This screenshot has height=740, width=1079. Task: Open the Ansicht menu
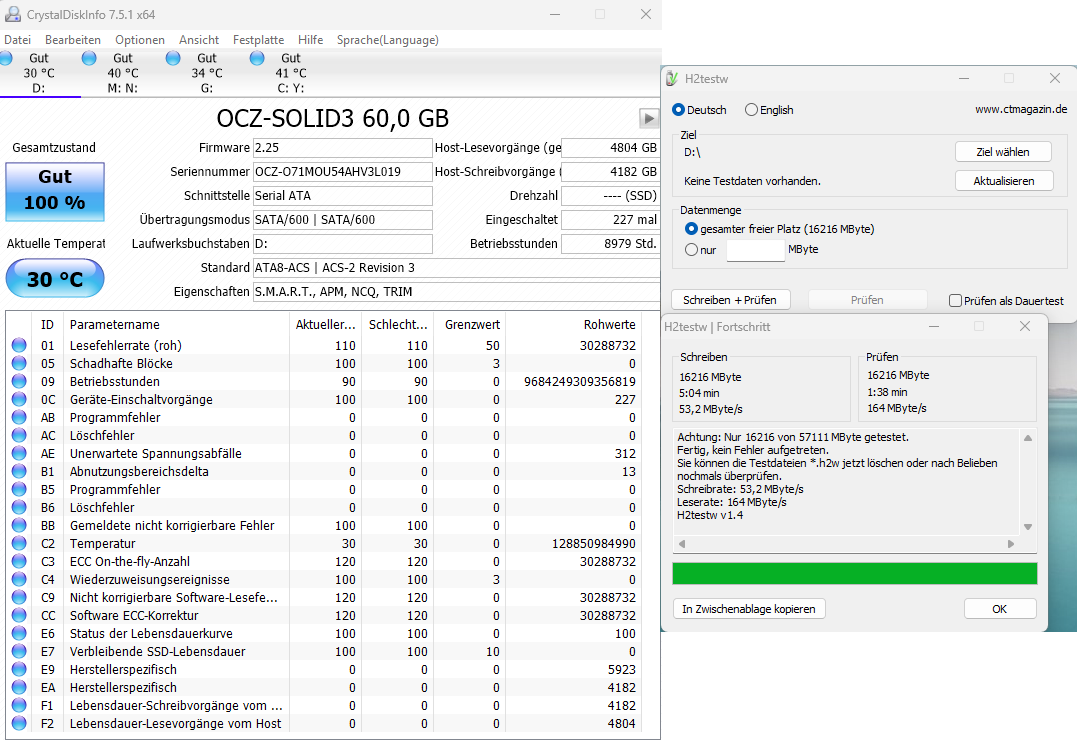(199, 40)
